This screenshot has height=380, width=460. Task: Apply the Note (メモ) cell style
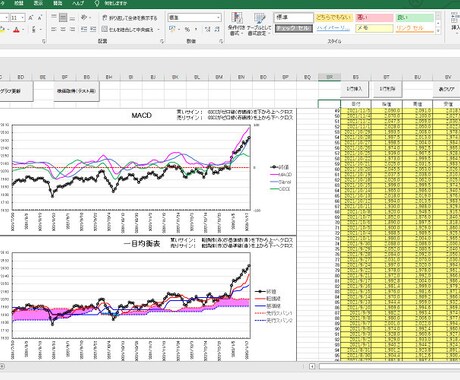[374, 28]
